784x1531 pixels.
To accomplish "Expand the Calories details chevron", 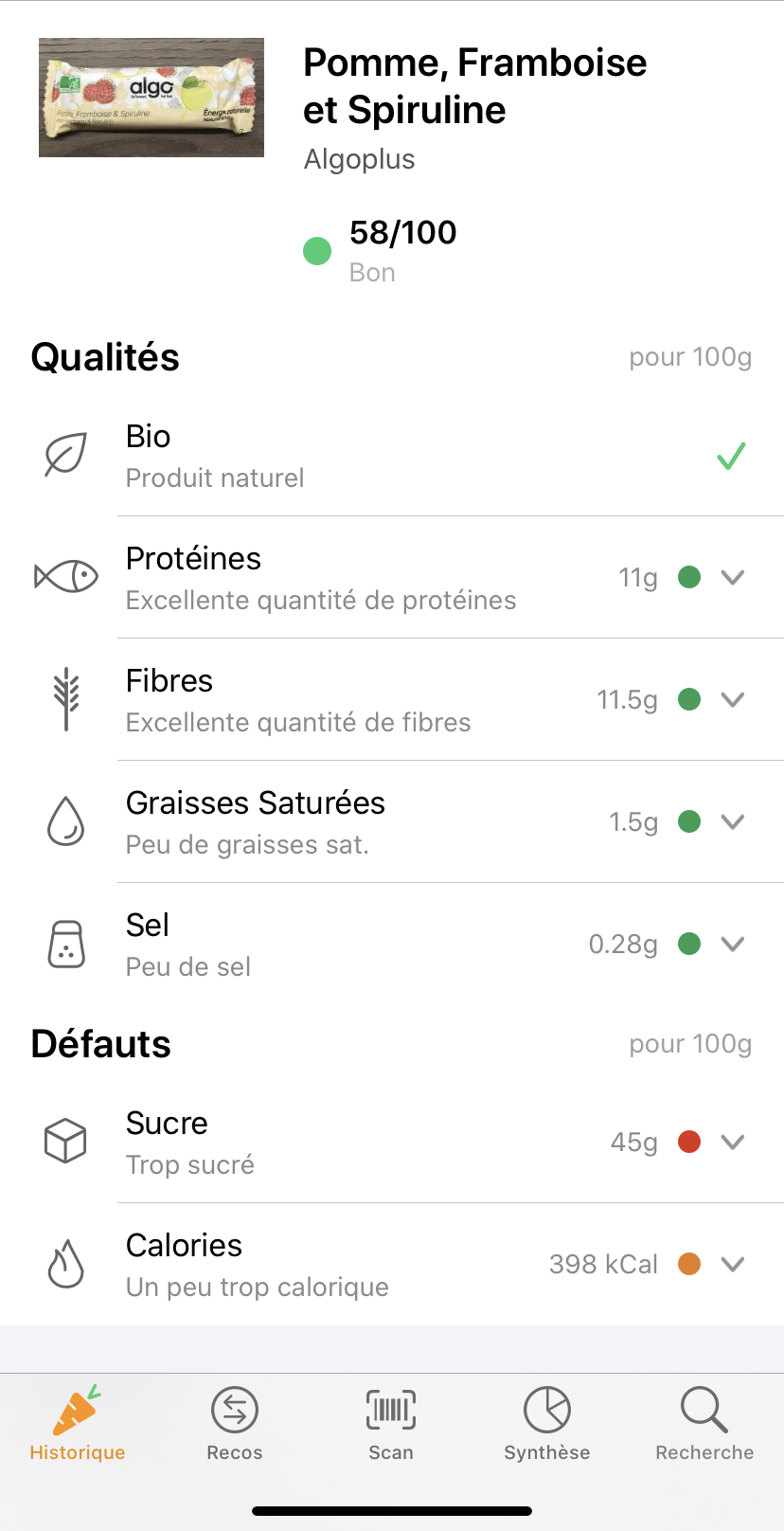I will coord(733,1264).
